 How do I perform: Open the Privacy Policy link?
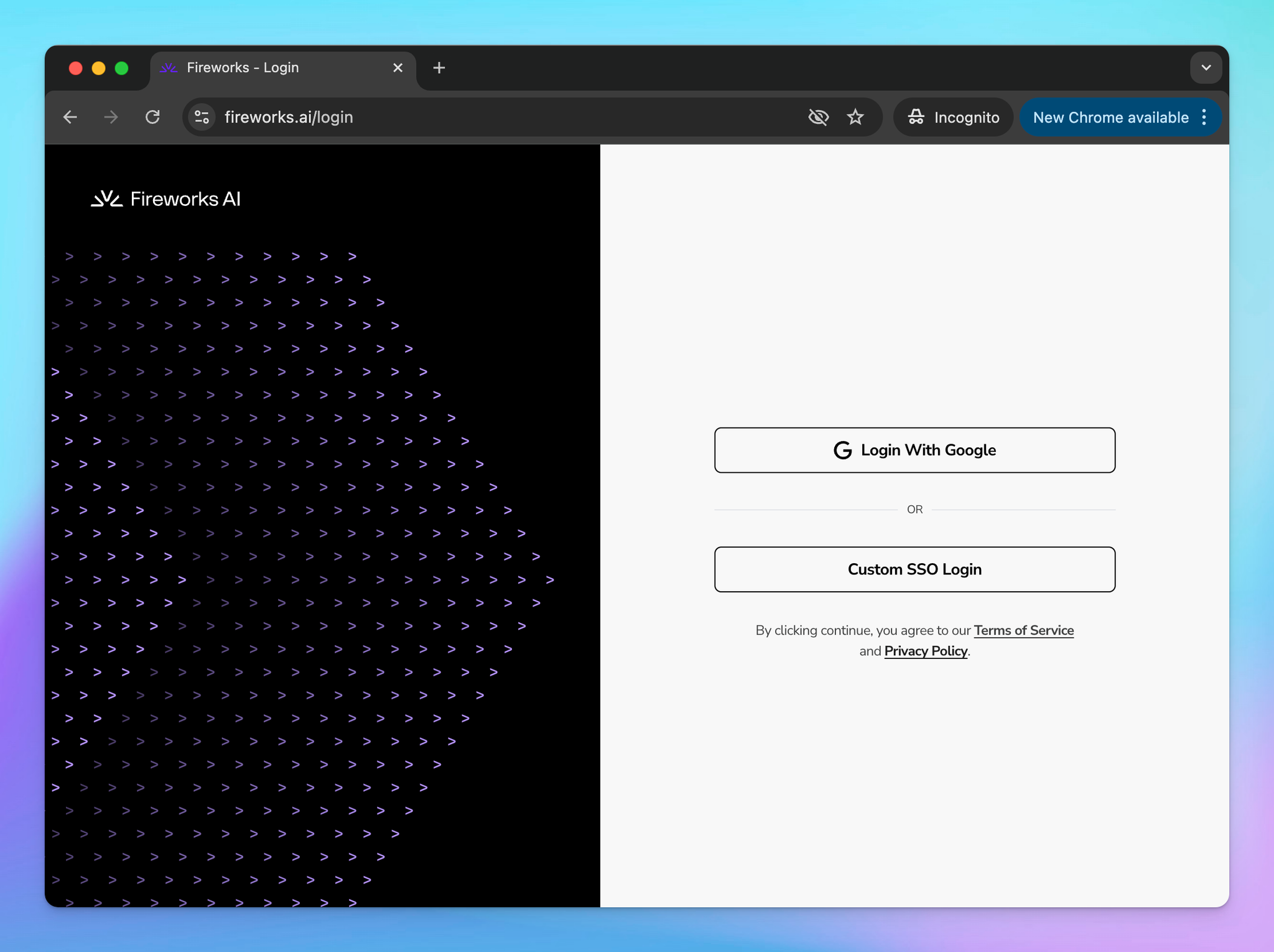[926, 651]
